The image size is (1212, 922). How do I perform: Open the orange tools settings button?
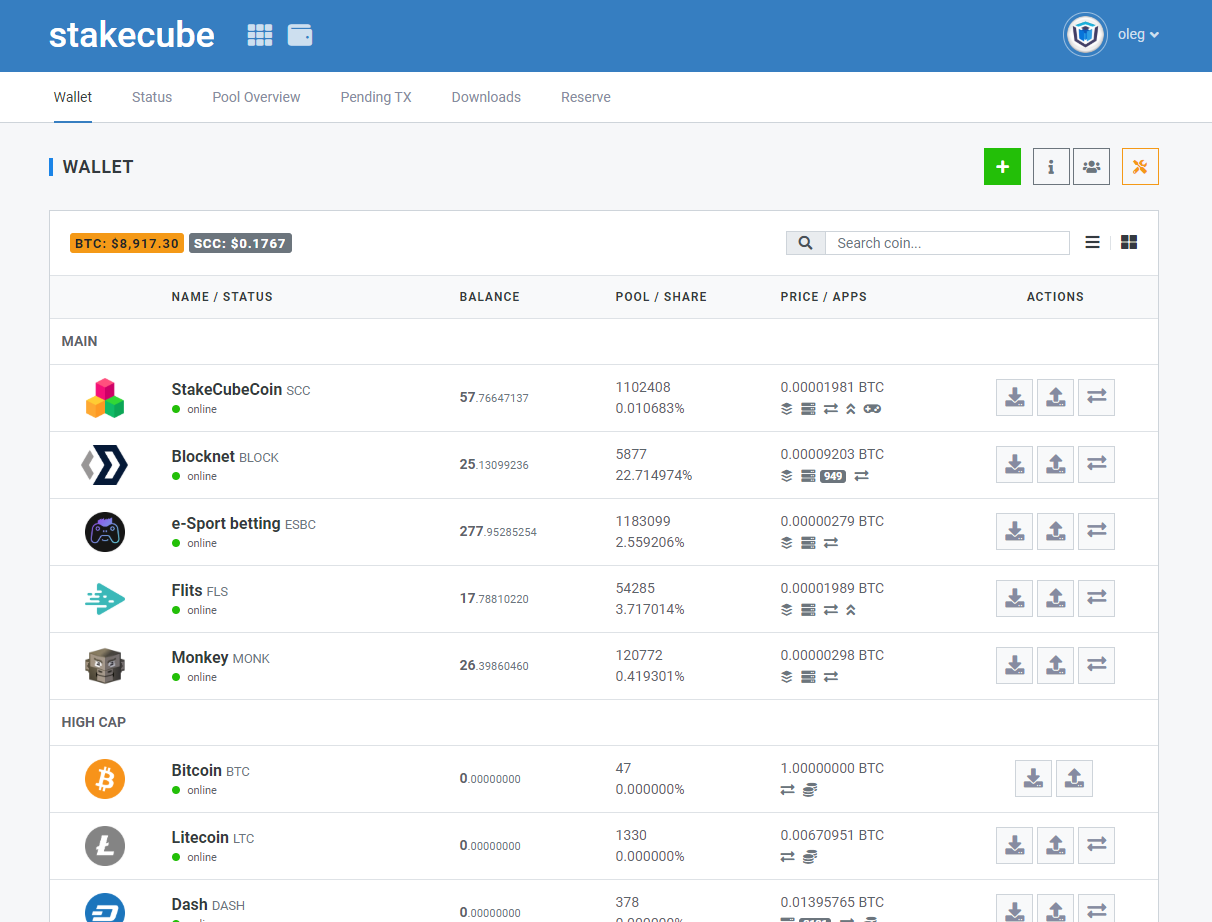tap(1140, 167)
